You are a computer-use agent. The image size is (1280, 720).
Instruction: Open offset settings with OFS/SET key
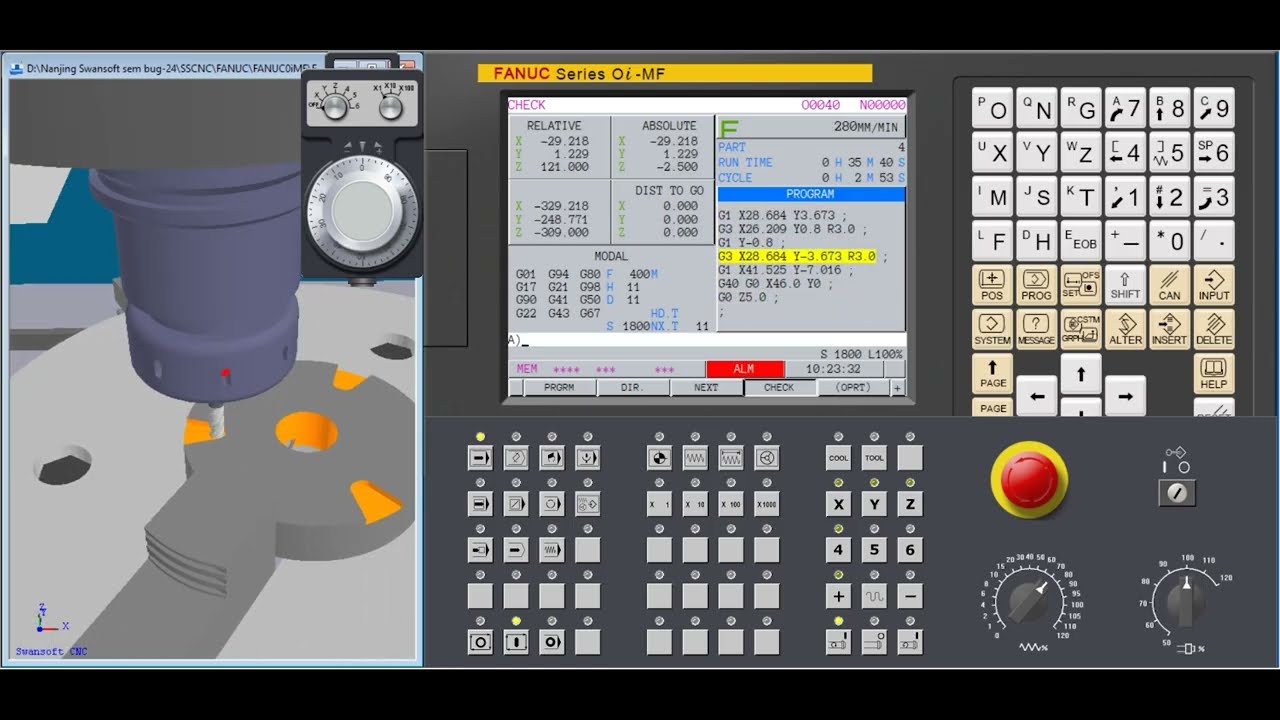1081,285
